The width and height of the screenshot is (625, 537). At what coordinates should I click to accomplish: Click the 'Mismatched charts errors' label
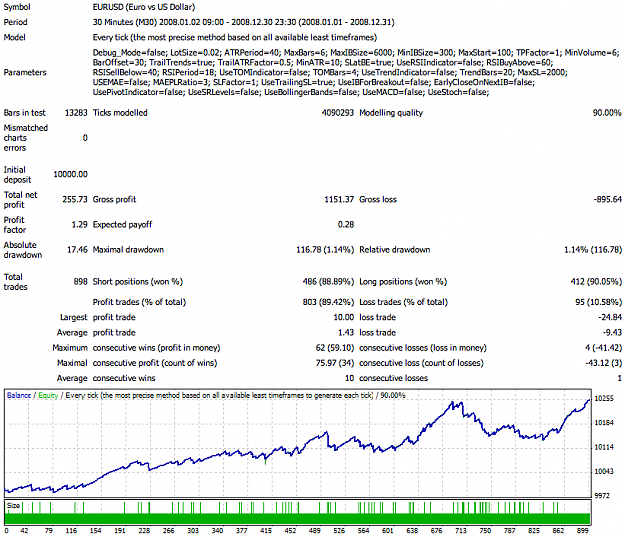coord(26,138)
